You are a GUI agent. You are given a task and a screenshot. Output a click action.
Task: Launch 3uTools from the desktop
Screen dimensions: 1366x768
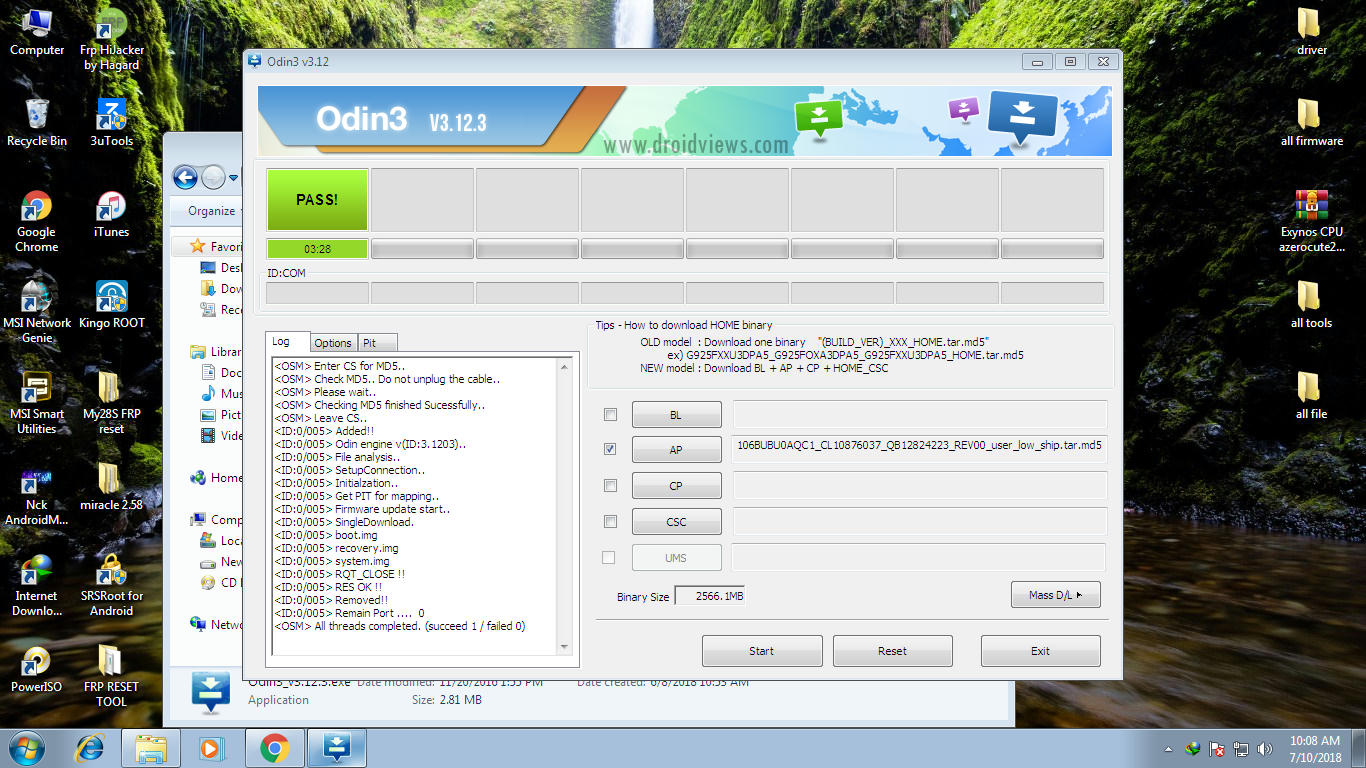(x=111, y=123)
